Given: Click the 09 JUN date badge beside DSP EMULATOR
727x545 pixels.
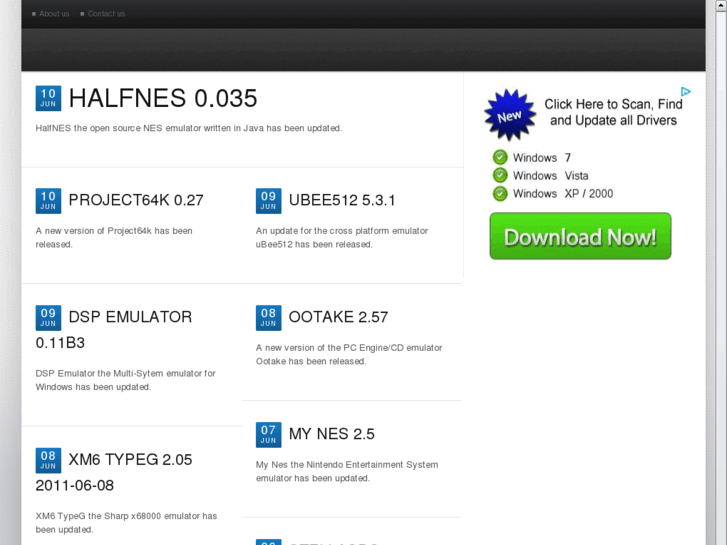Looking at the screenshot, I should click(48, 318).
